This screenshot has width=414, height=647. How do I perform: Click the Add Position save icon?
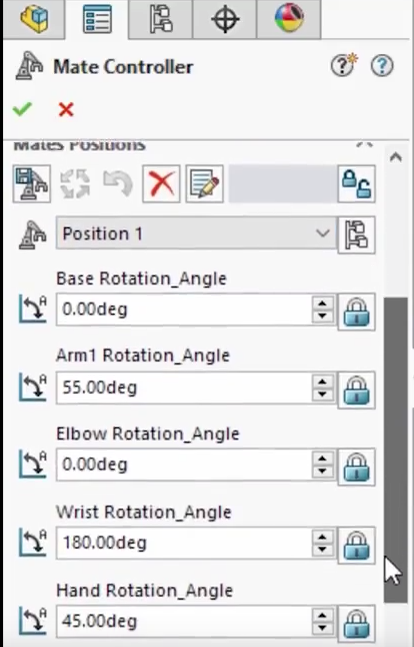coord(32,184)
